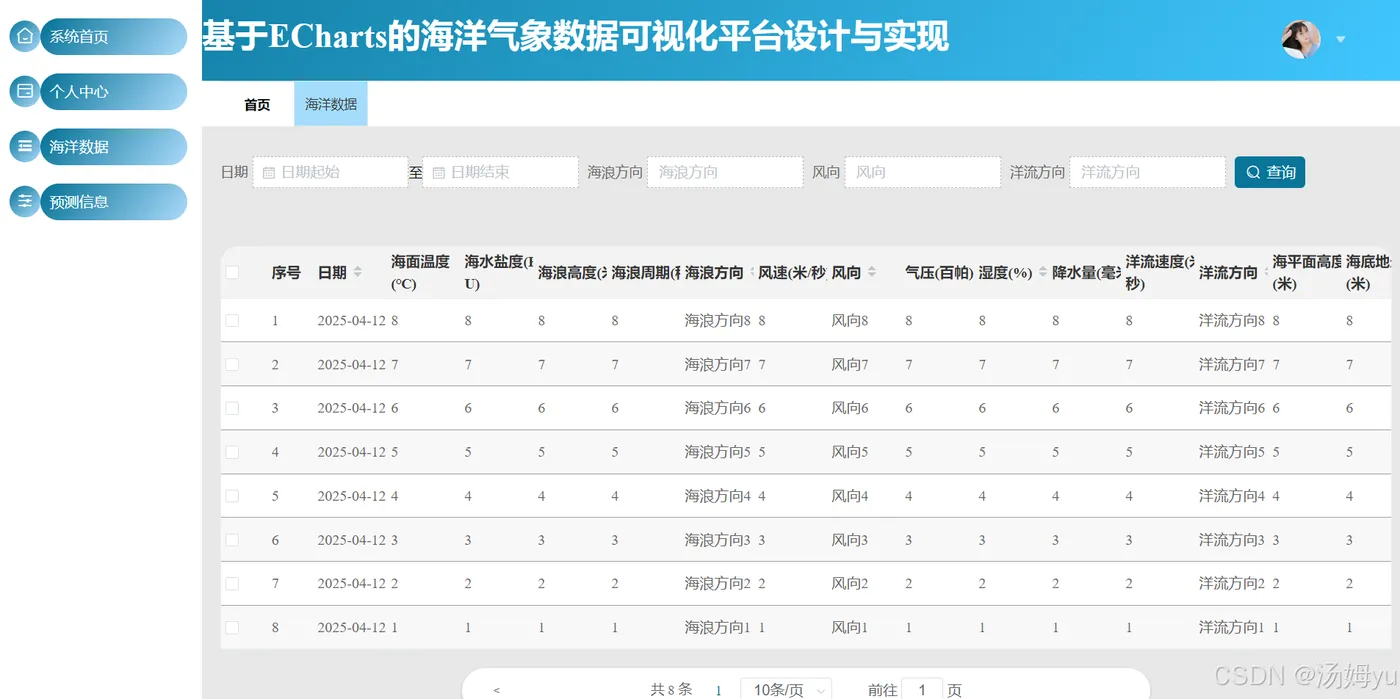
Task: Open the 海洋数据 sidebar menu
Action: [113, 146]
